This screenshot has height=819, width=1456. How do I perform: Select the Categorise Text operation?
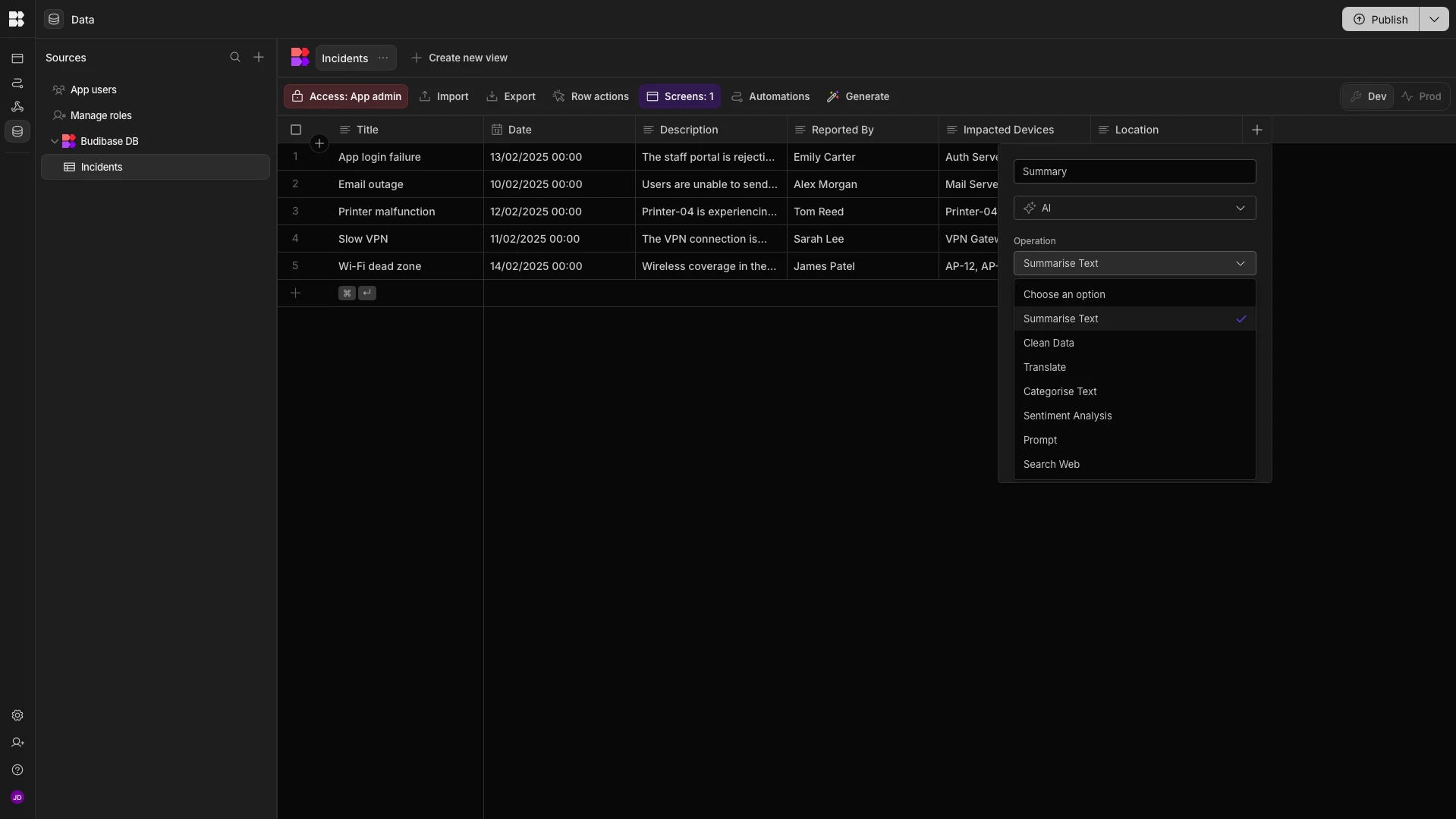[x=1134, y=391]
